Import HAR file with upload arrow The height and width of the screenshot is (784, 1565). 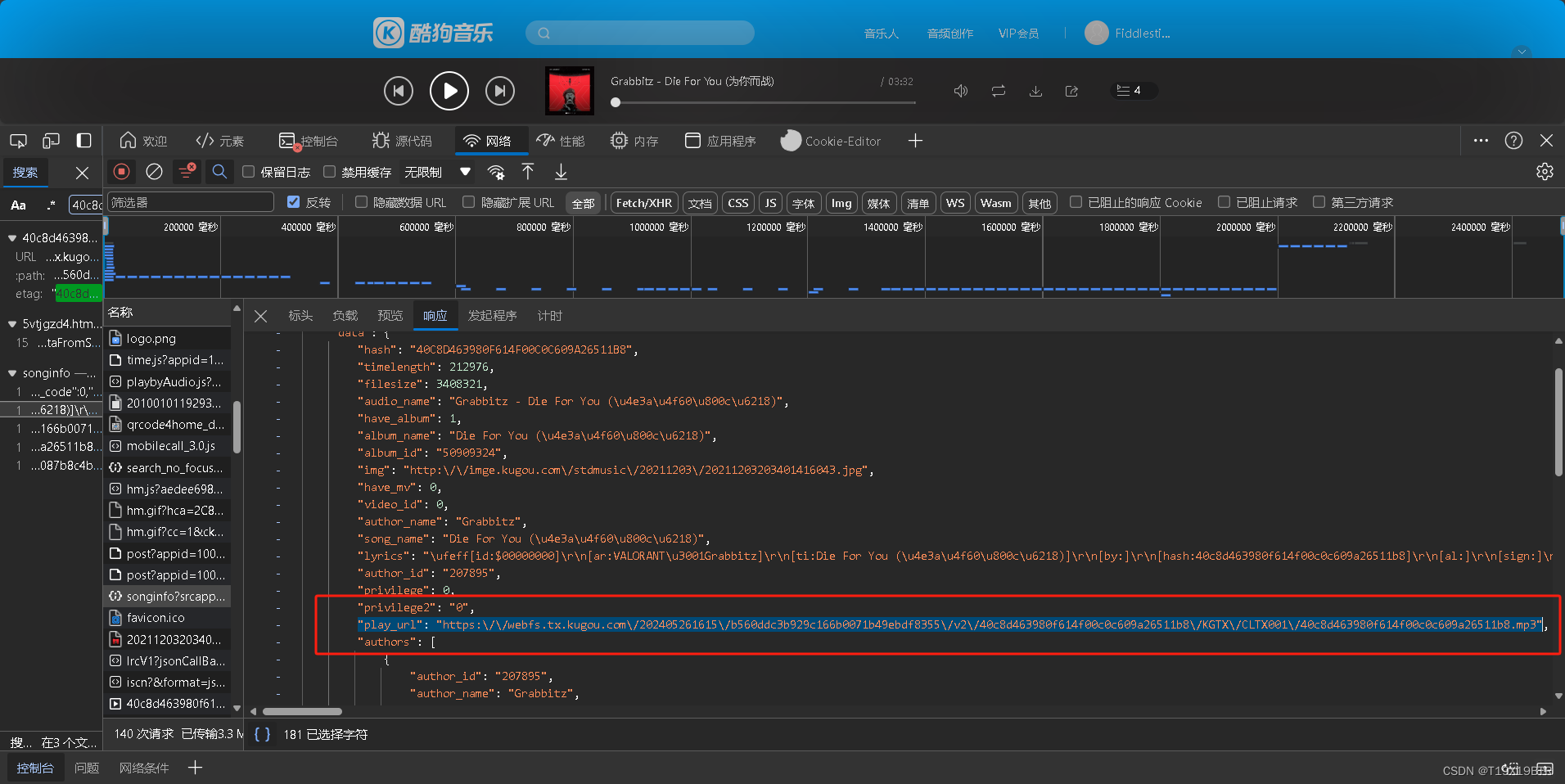click(528, 172)
